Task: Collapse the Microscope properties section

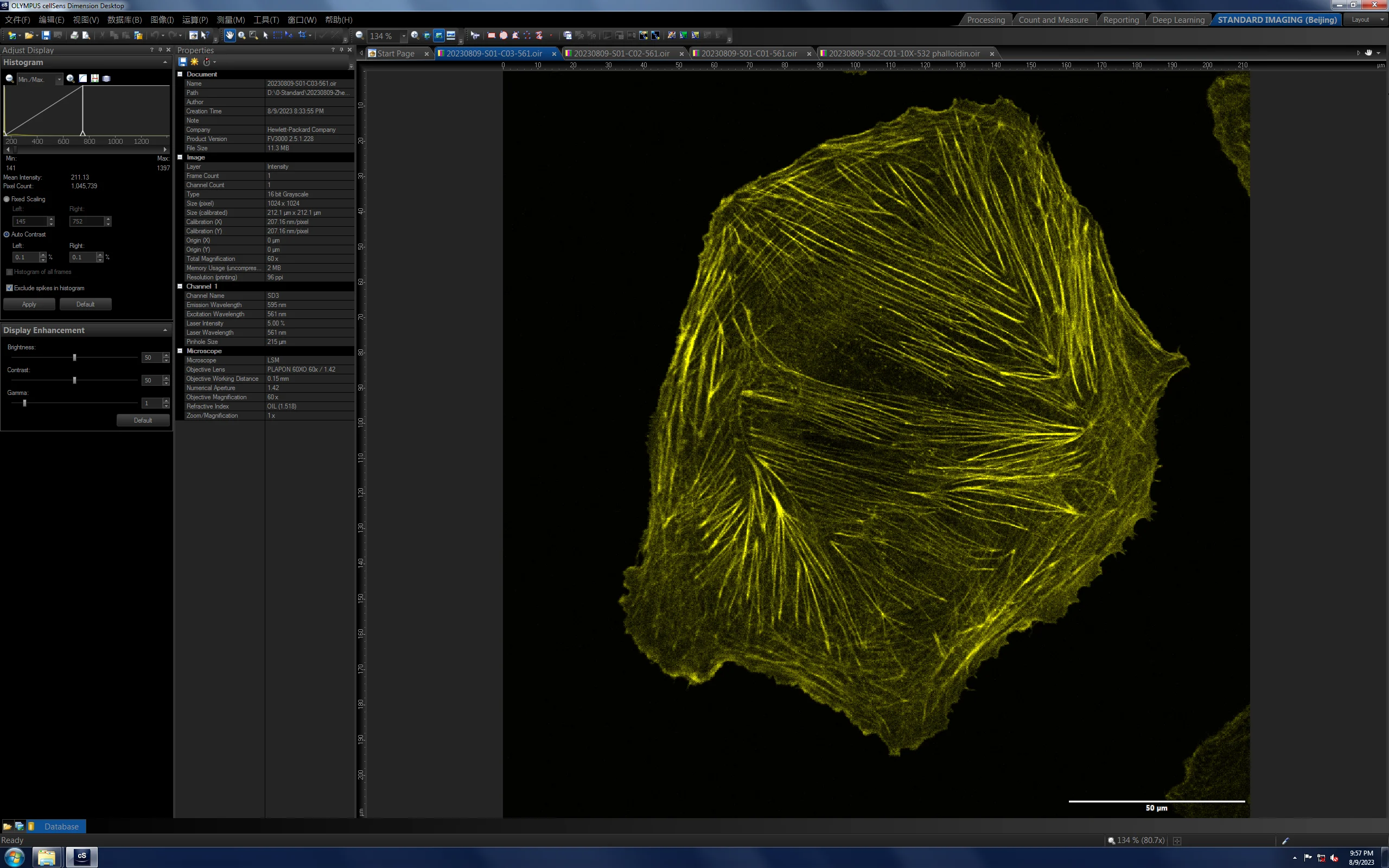Action: coord(180,351)
